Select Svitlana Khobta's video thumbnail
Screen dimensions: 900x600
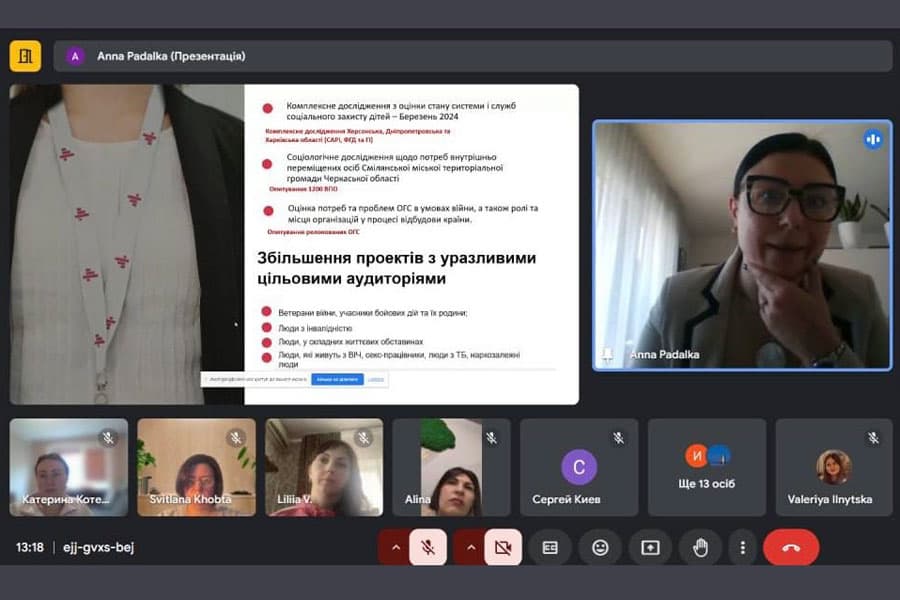196,467
